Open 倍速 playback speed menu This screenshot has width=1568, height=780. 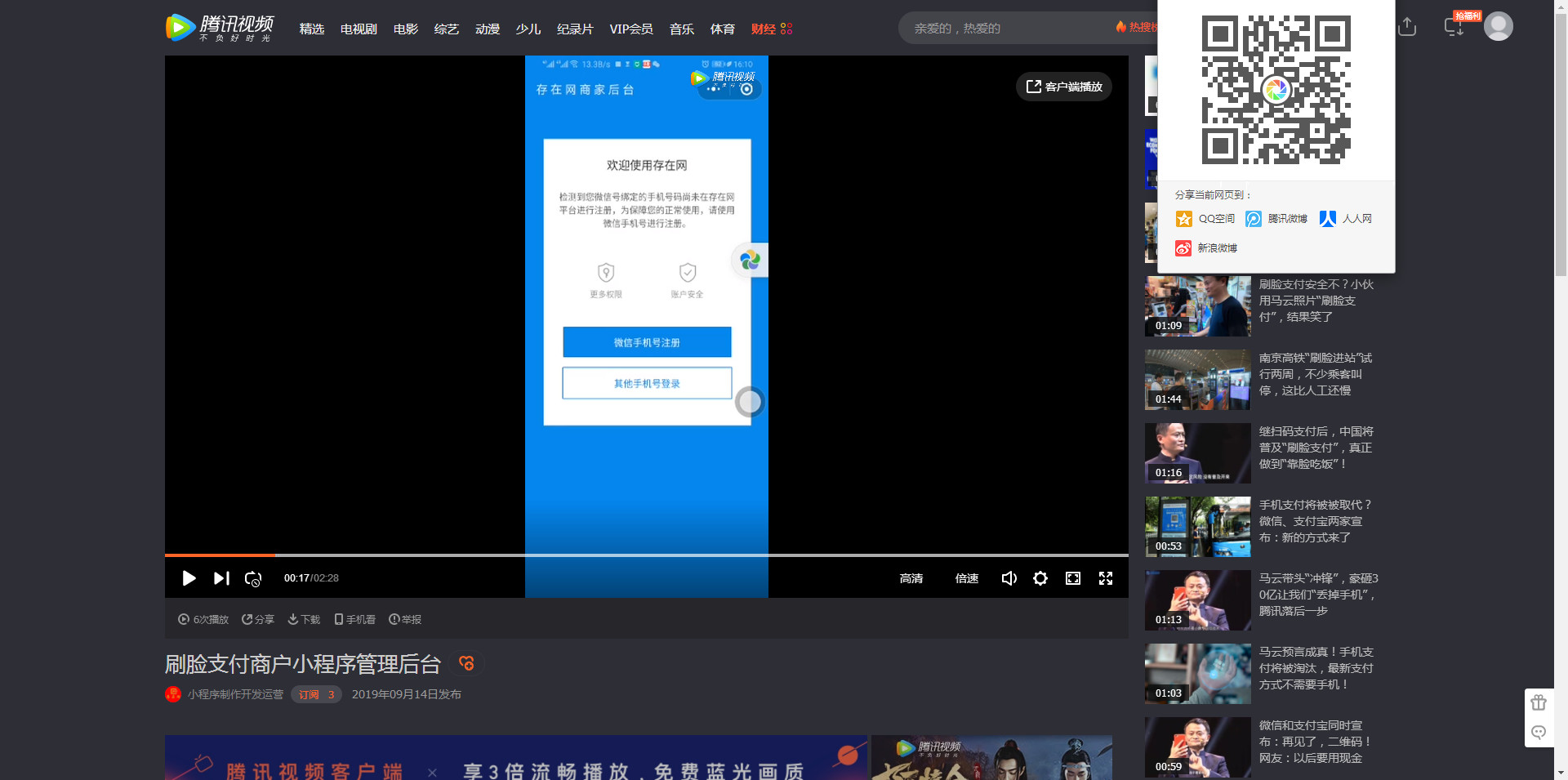pos(967,578)
